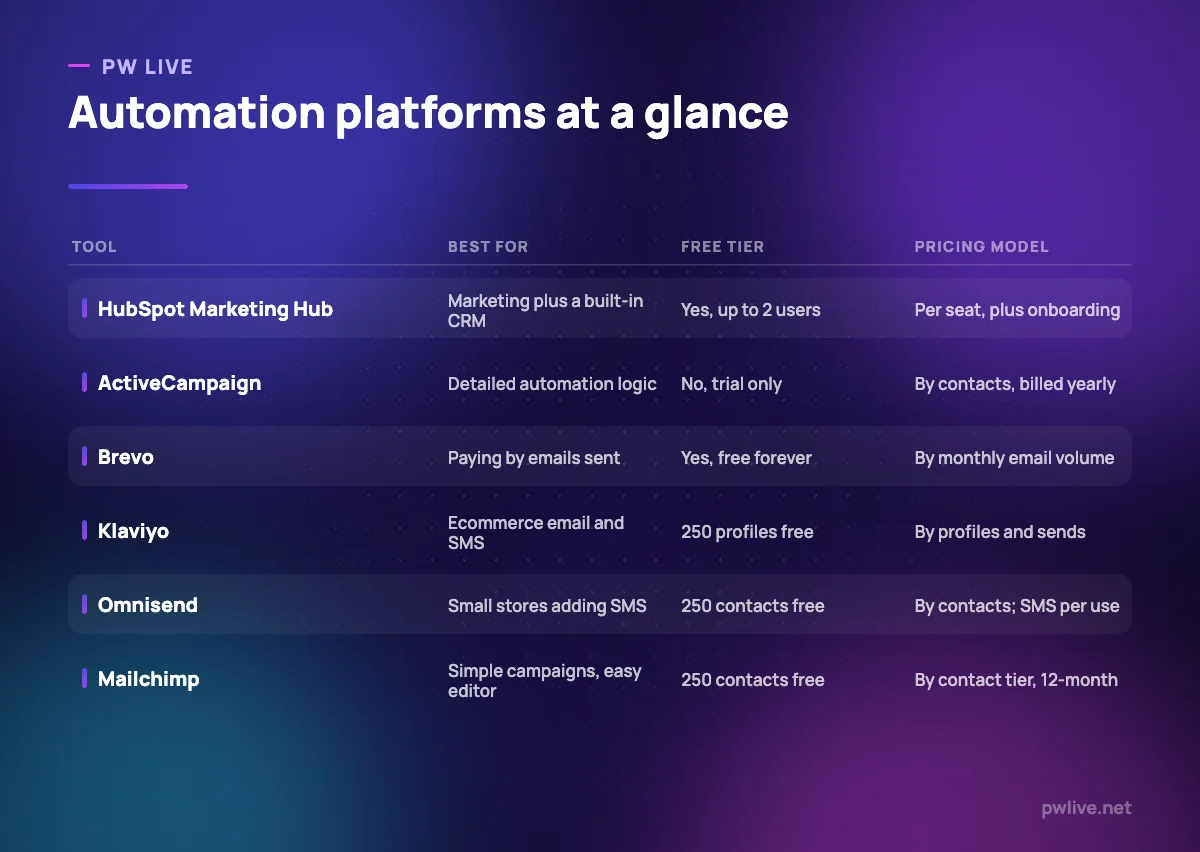
Task: Click 'By contacts, billed yearly' cell
Action: tap(1015, 384)
